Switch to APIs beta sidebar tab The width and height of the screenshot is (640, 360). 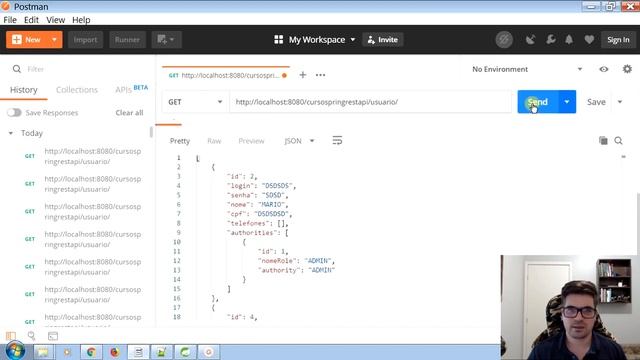coord(131,89)
